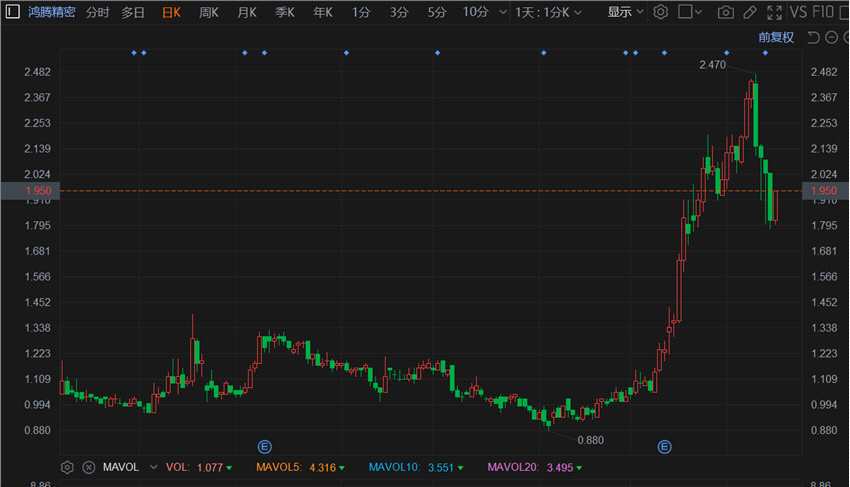Open MAVOL20 dropdown arrow
Viewport: 850px width, 487px height.
coord(579,468)
